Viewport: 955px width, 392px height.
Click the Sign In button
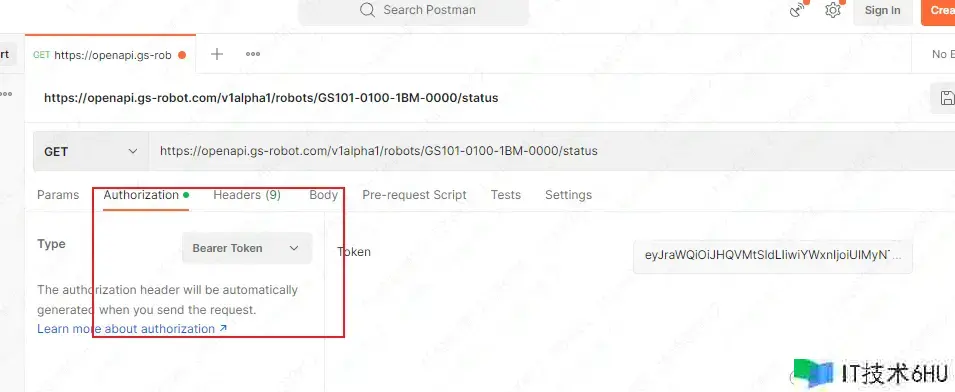pyautogui.click(x=883, y=11)
